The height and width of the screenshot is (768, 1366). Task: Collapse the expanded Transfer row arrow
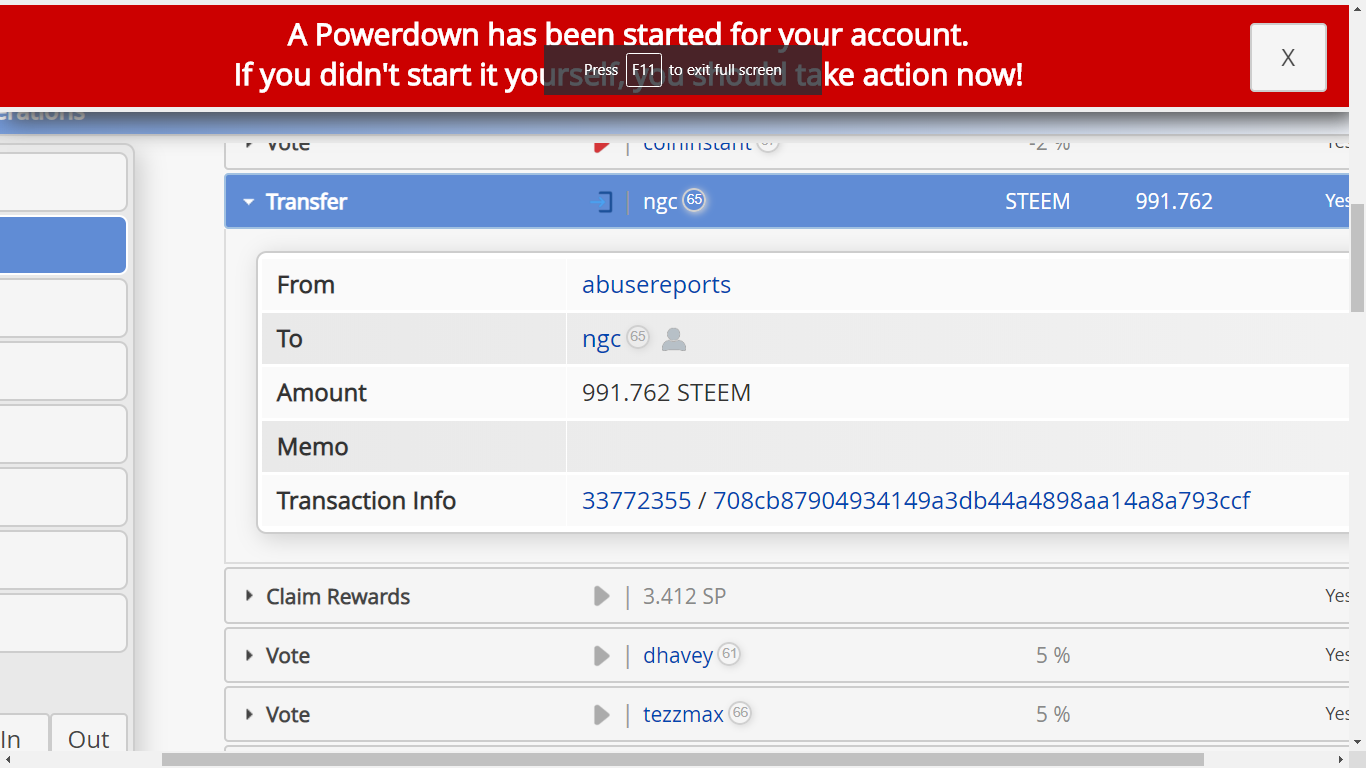click(249, 202)
